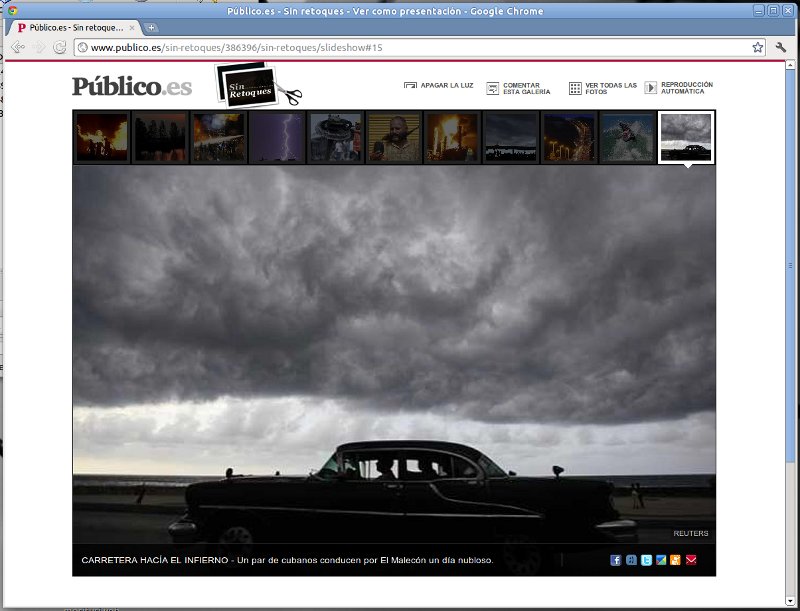Minimize the Google Chrome window
The width and height of the screenshot is (800, 611).
click(759, 10)
